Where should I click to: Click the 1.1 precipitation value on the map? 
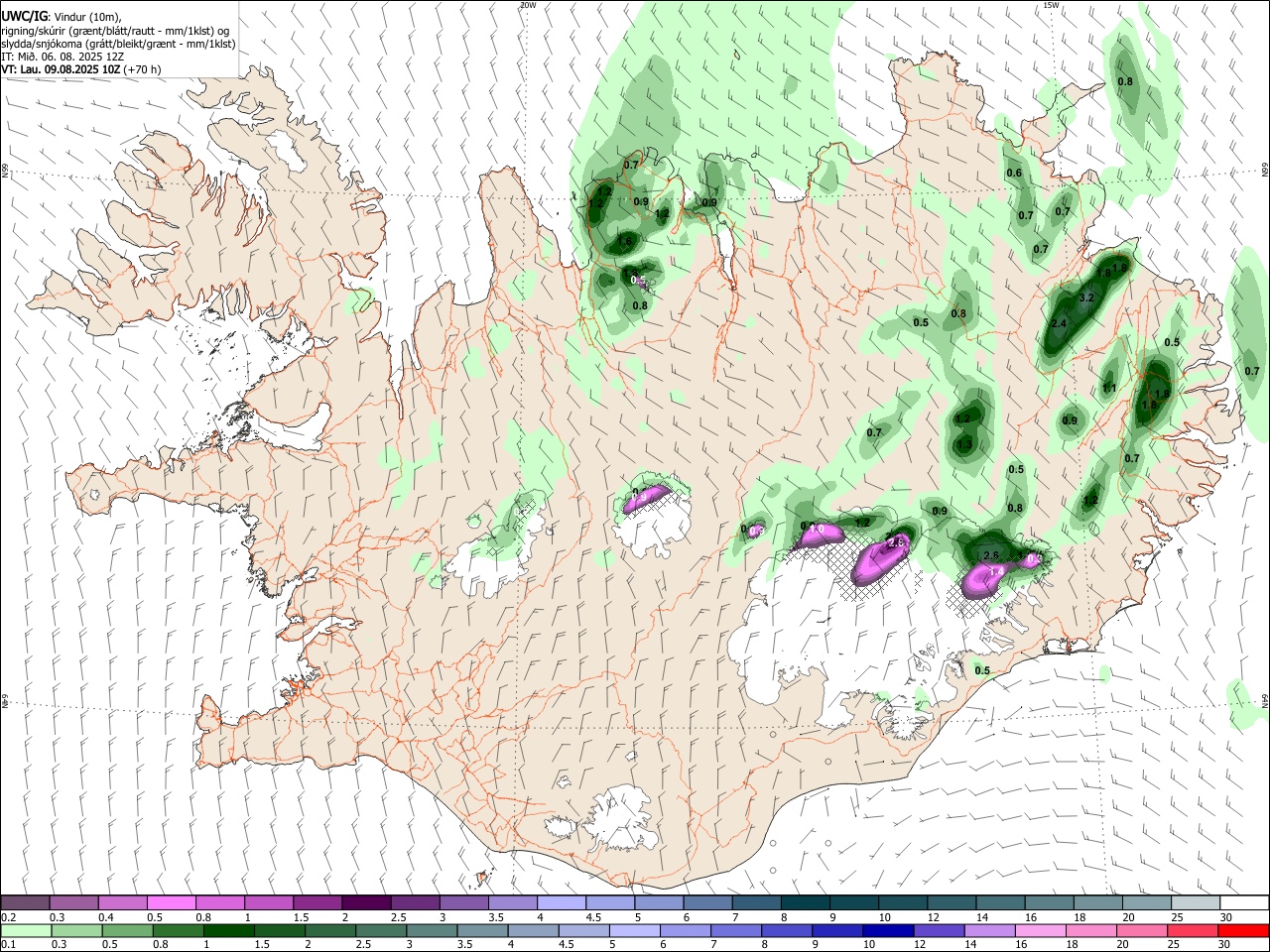[x=1109, y=388]
